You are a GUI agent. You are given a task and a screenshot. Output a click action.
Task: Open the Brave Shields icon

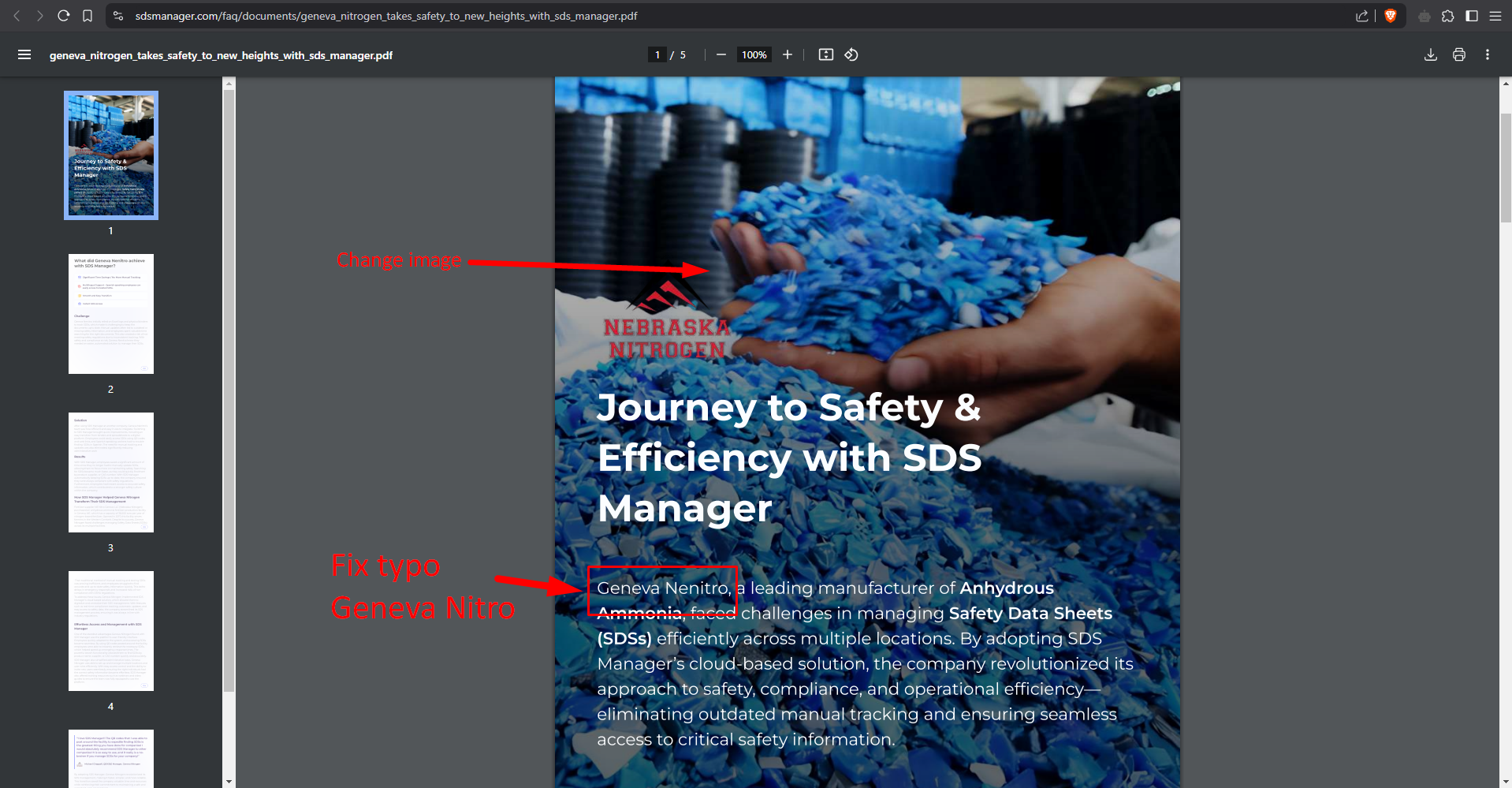(1391, 16)
